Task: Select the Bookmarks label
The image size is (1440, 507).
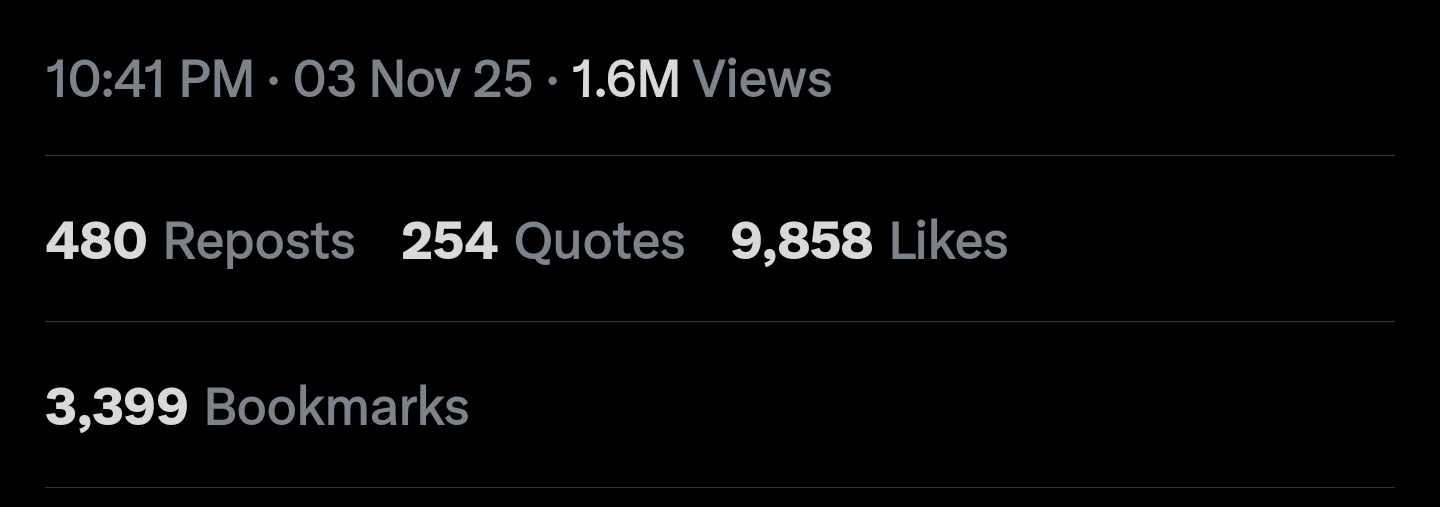Action: (x=337, y=407)
